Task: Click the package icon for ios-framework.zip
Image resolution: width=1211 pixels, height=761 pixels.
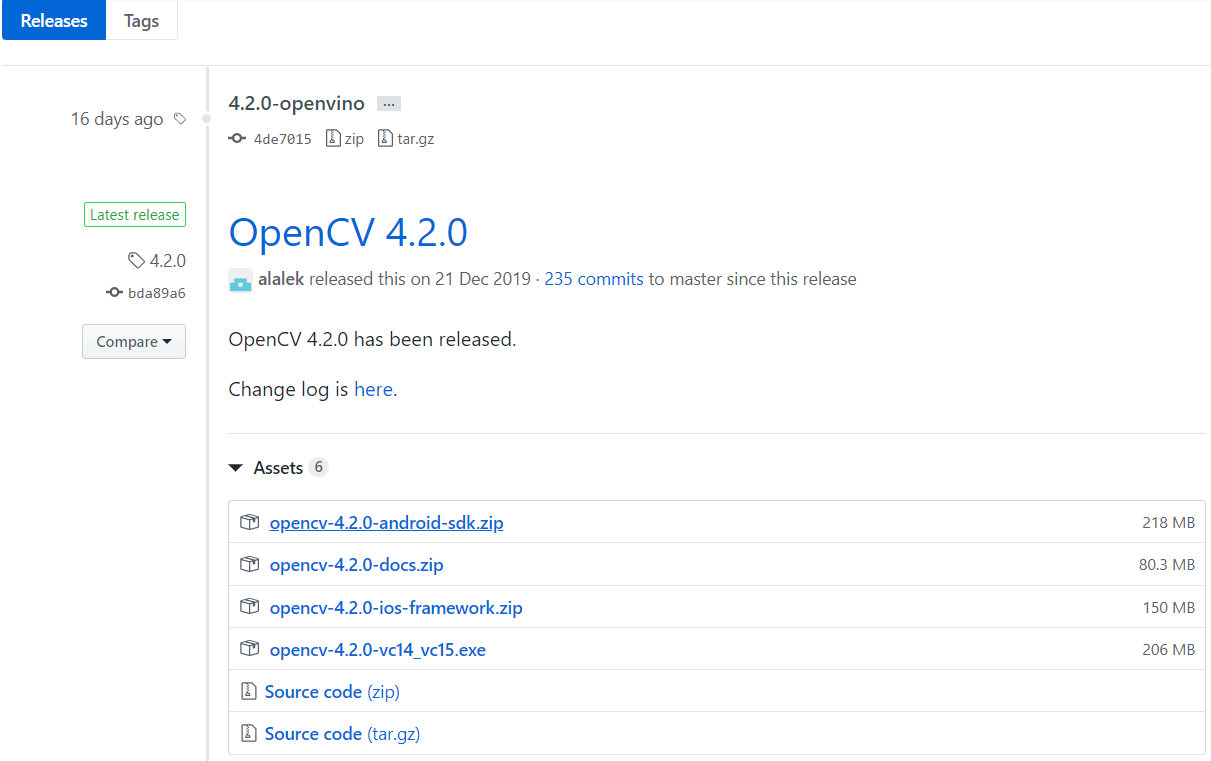Action: (x=250, y=607)
